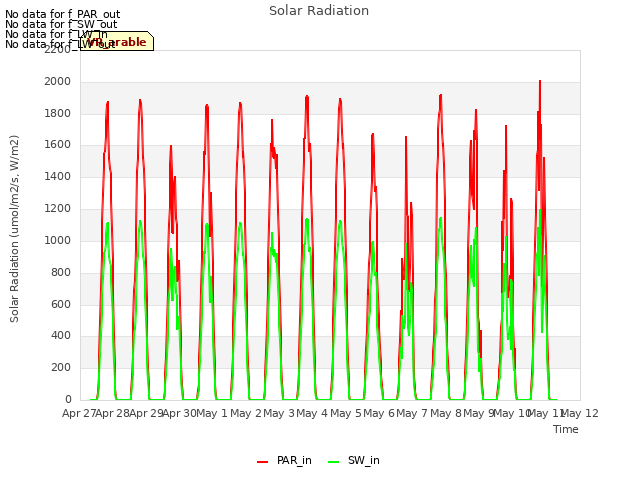Image resolution: width=640 pixels, height=480 pixels.
Task: Click the 800 y-axis tick label
Action: 61,272
